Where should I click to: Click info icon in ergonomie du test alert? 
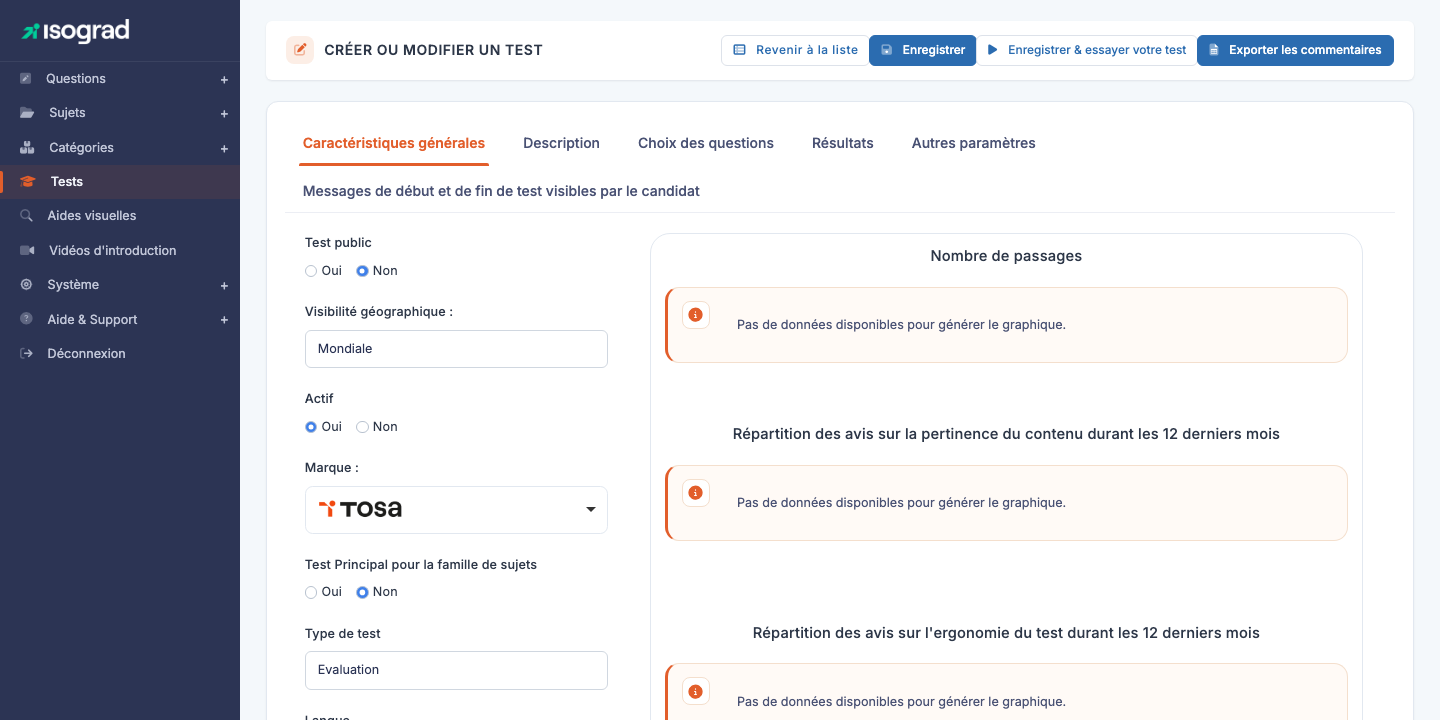point(696,691)
